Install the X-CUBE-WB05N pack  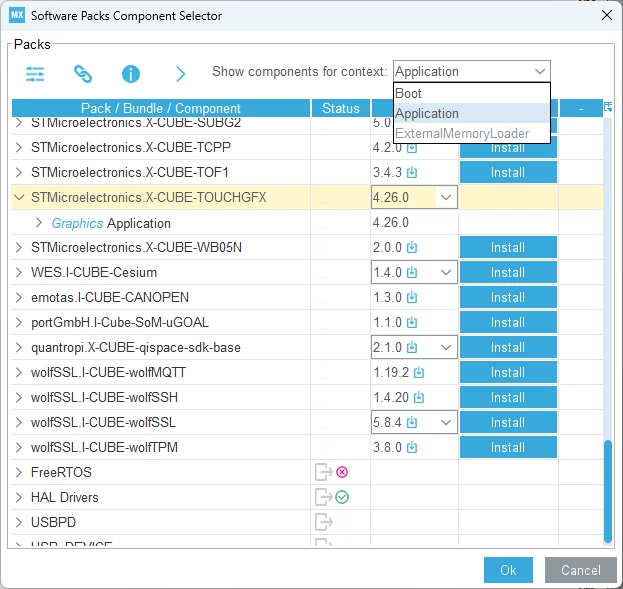click(x=508, y=248)
